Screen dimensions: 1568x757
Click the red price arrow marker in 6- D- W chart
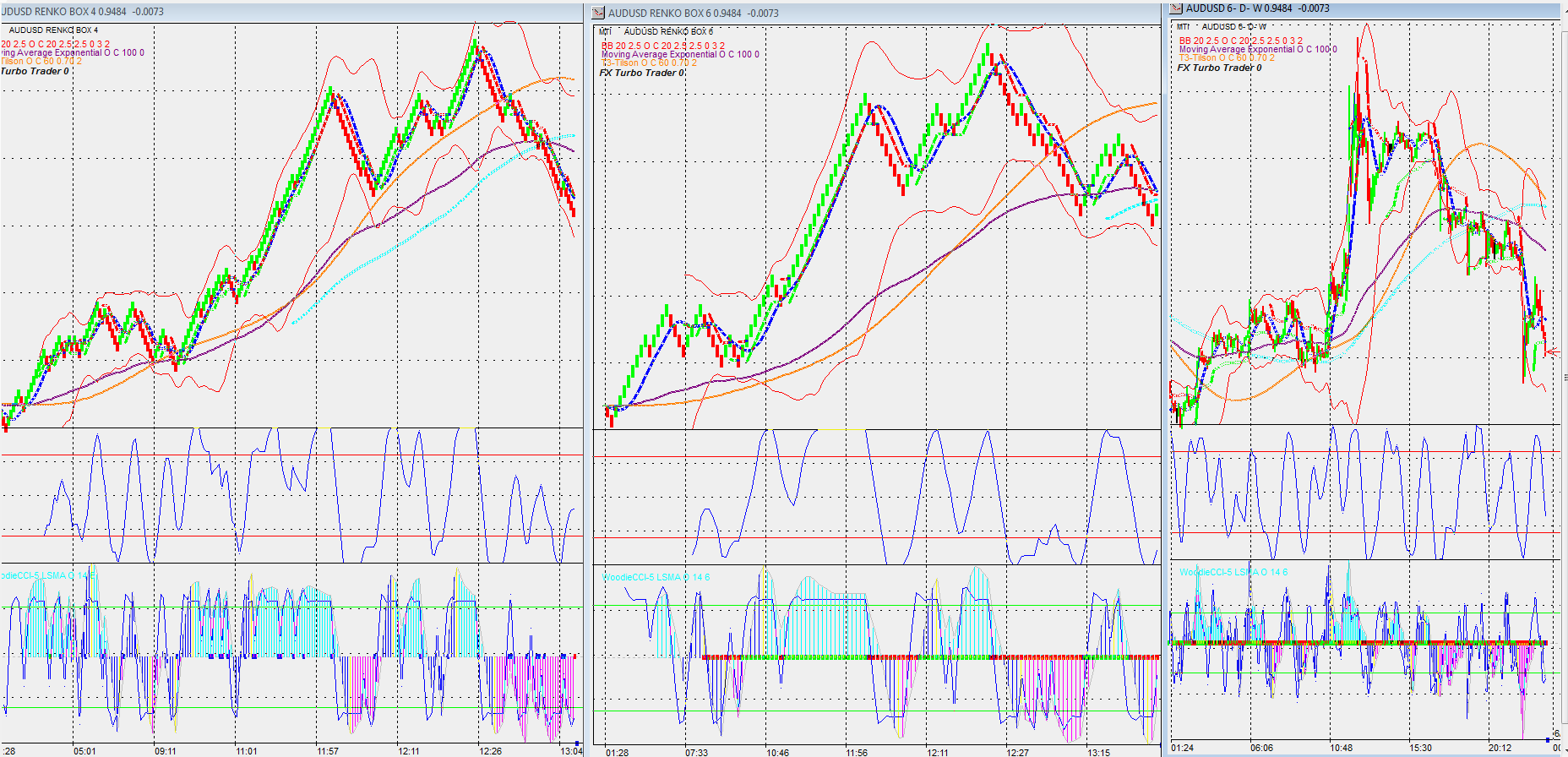point(1553,352)
